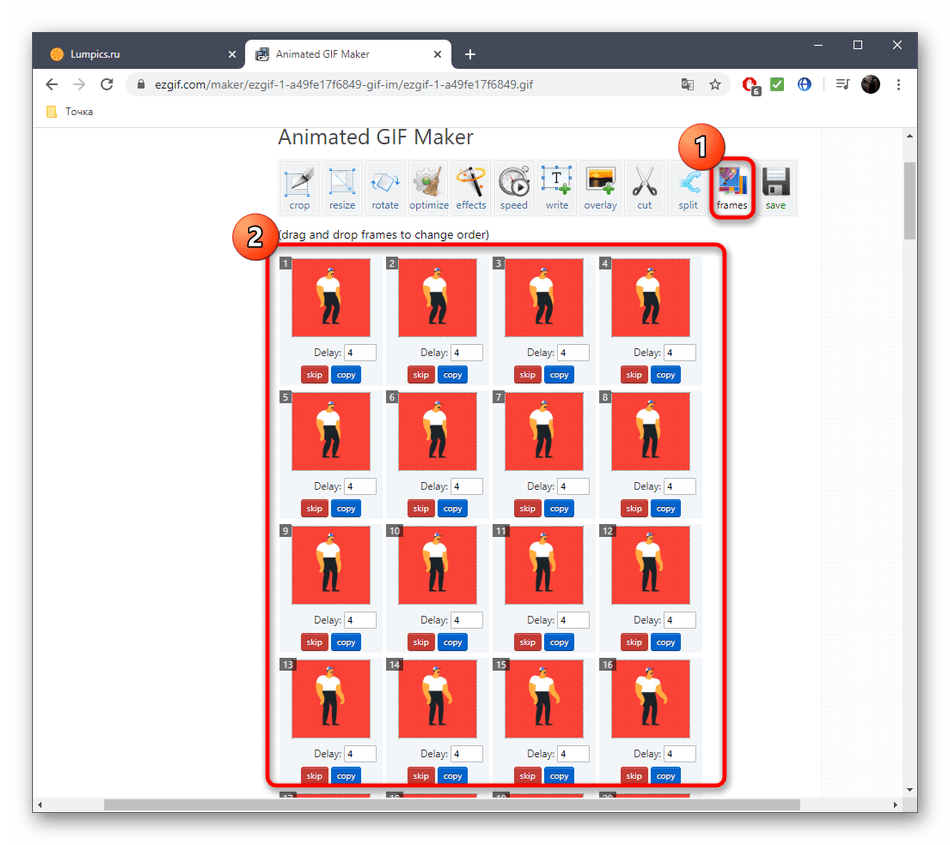
Task: Open the cut tool
Action: pyautogui.click(x=644, y=188)
